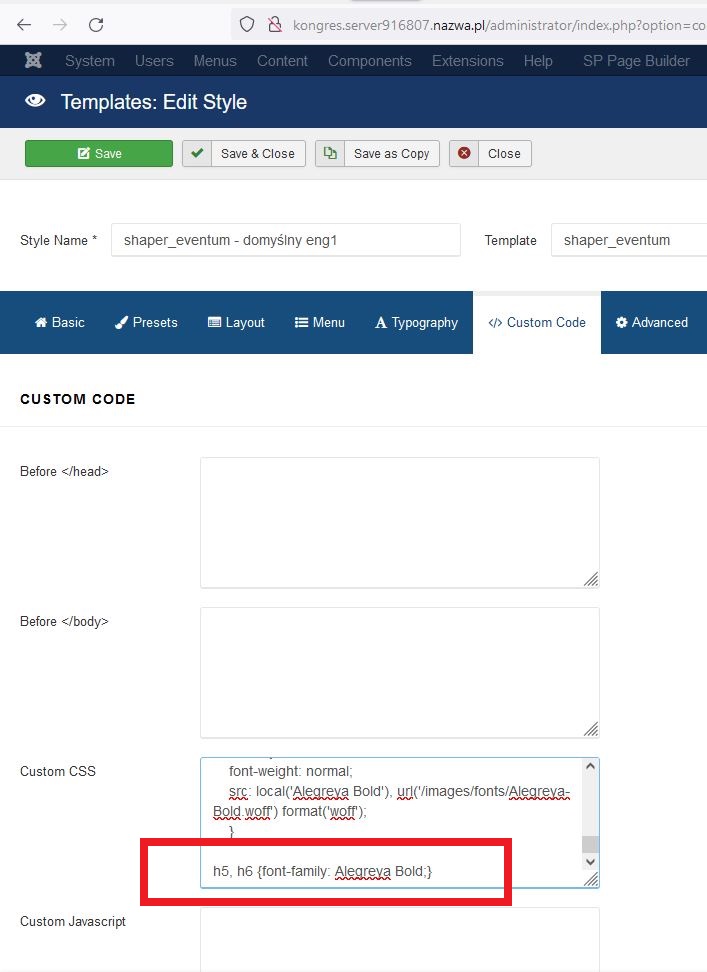Click the Custom CSS label

coord(58,771)
